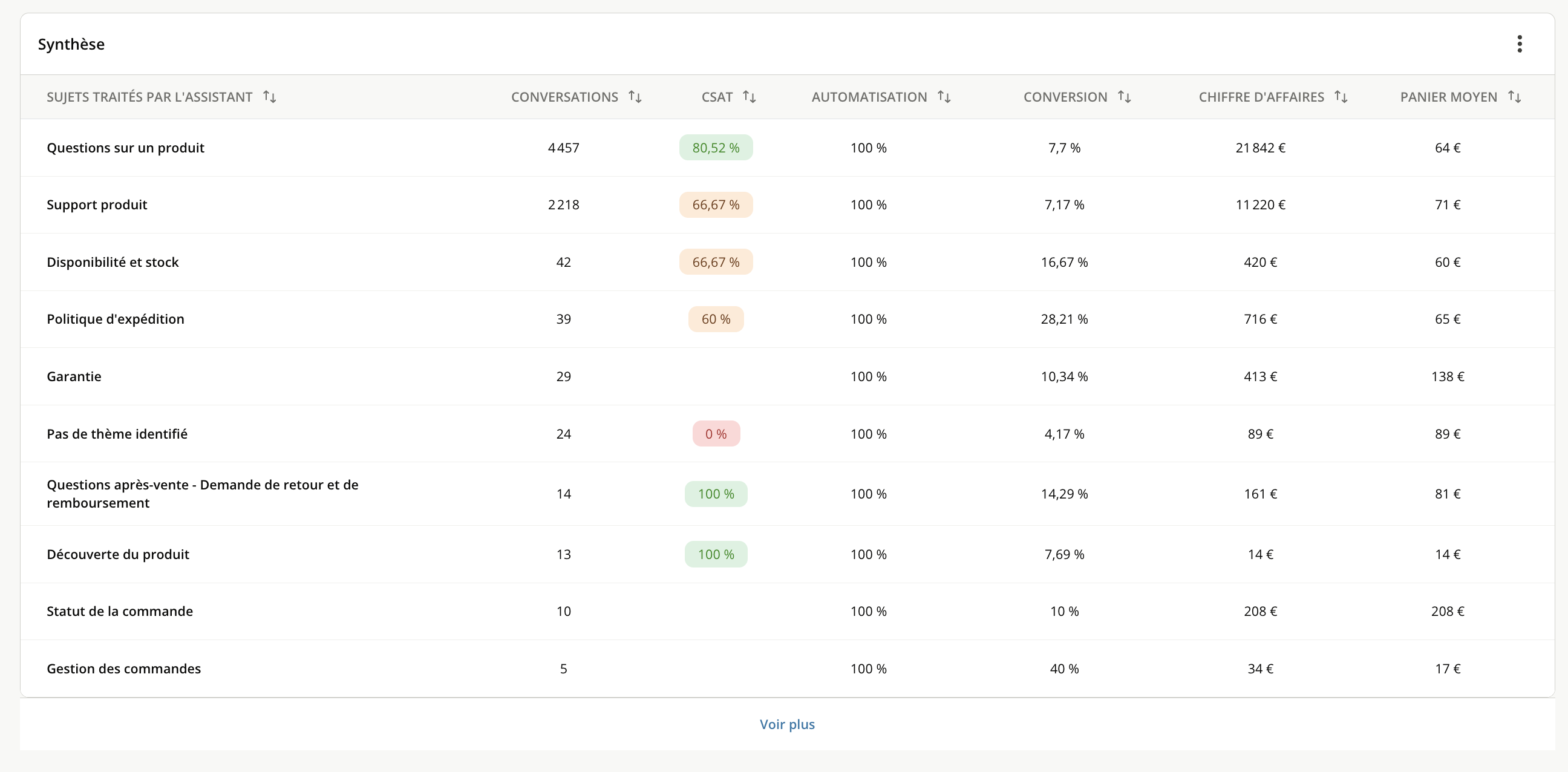Select the Disponibilité et stock row

787,263
